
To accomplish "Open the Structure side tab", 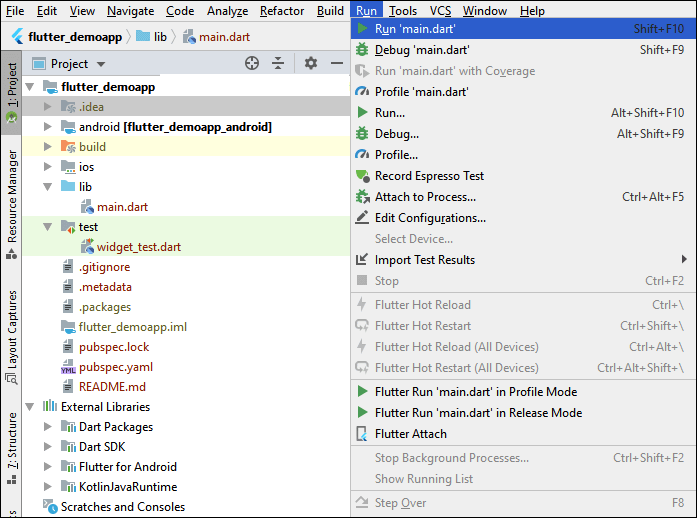I will (12, 448).
